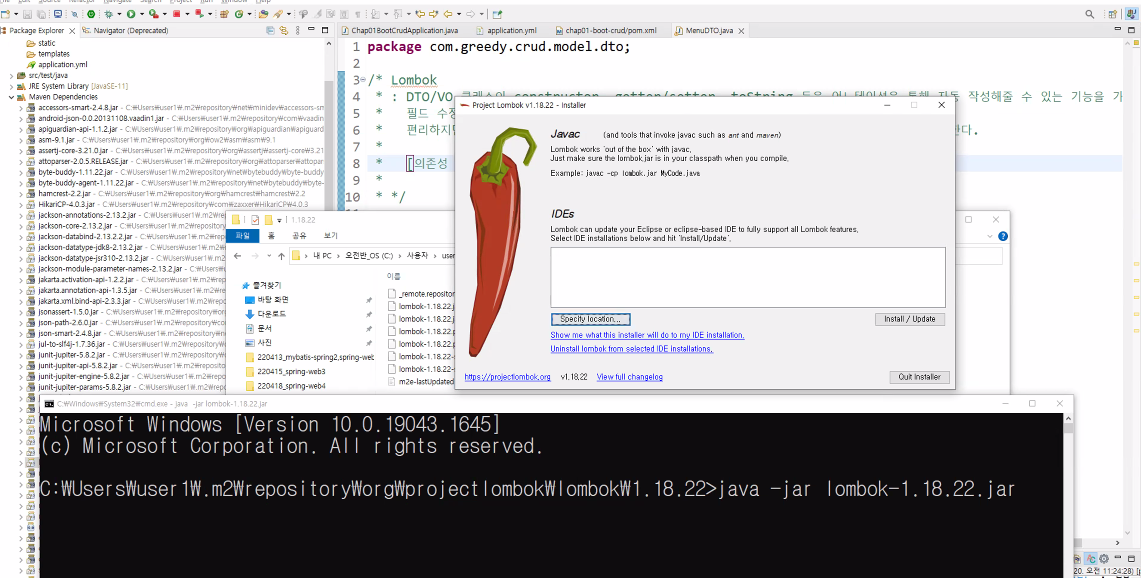The image size is (1143, 578).
Task: Click the Debug bug icon in toolbar
Action: [109, 14]
